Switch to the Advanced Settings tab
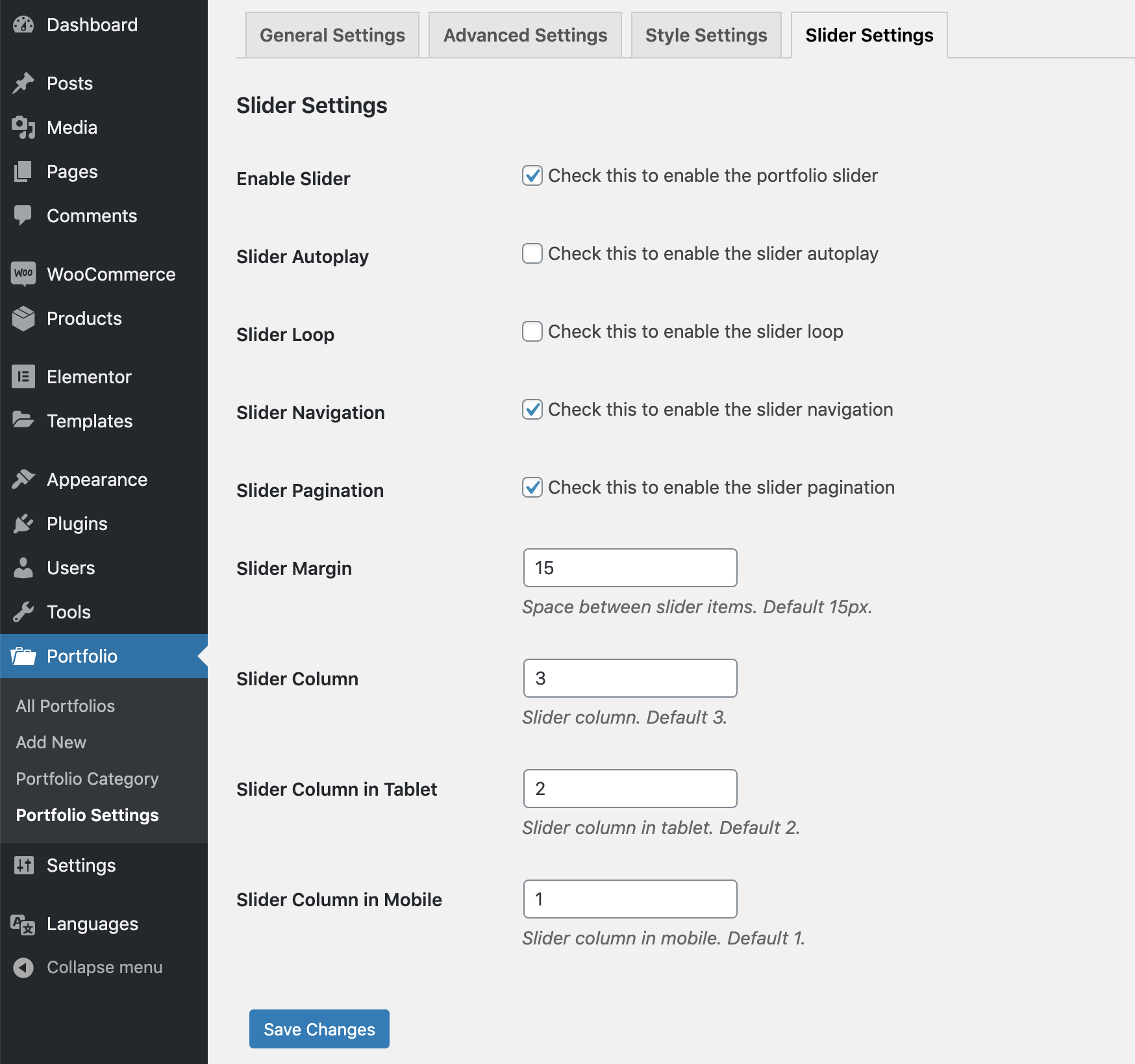 [525, 35]
